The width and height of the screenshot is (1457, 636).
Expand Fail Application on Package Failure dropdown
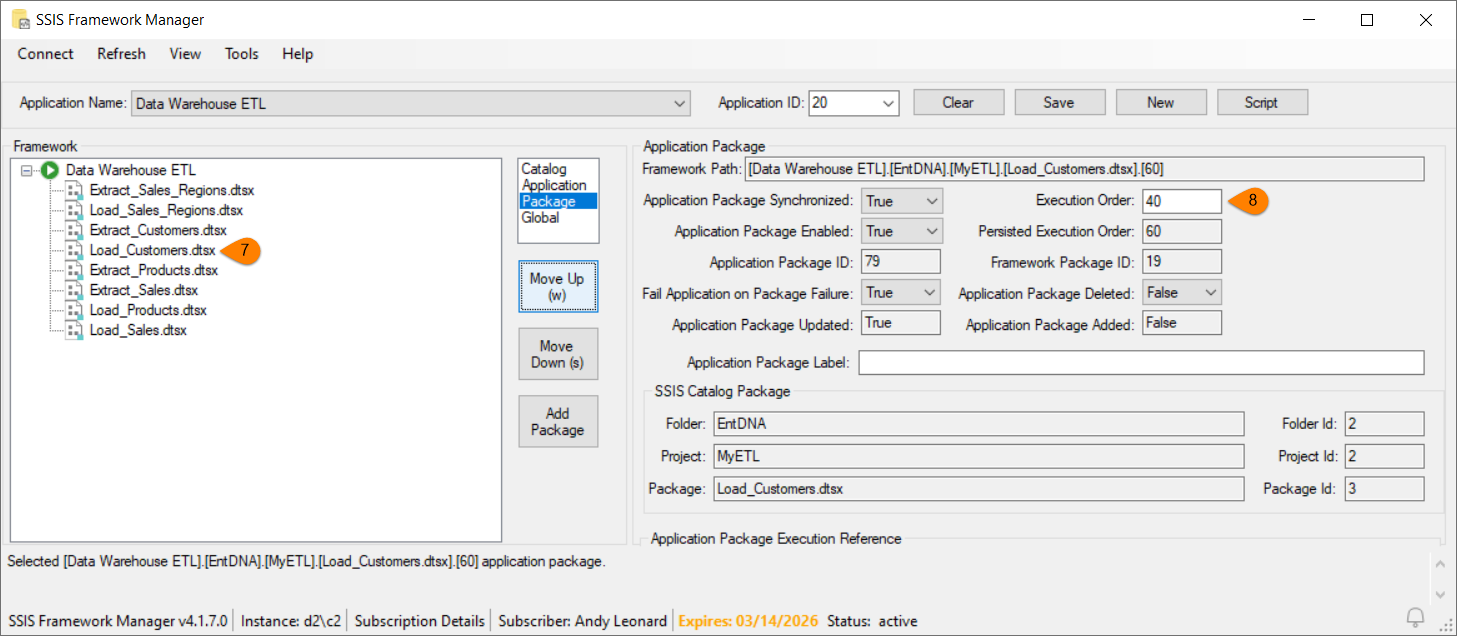pyautogui.click(x=931, y=293)
